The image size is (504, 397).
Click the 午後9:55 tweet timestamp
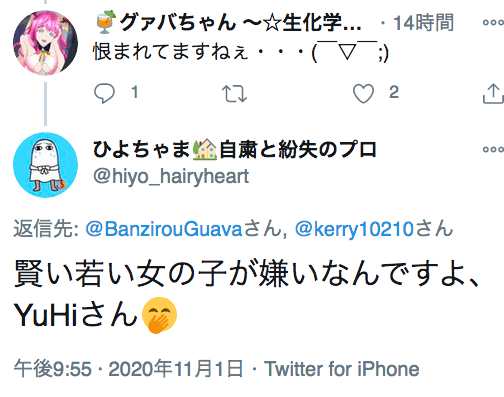(53, 369)
